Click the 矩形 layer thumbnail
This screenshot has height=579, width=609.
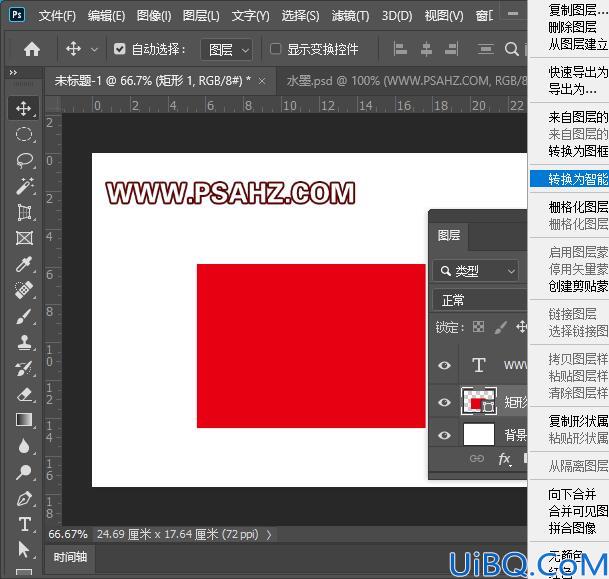478,402
